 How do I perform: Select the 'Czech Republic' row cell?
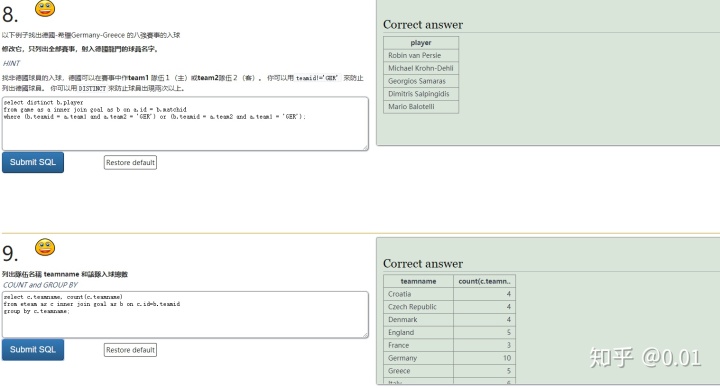pos(418,307)
